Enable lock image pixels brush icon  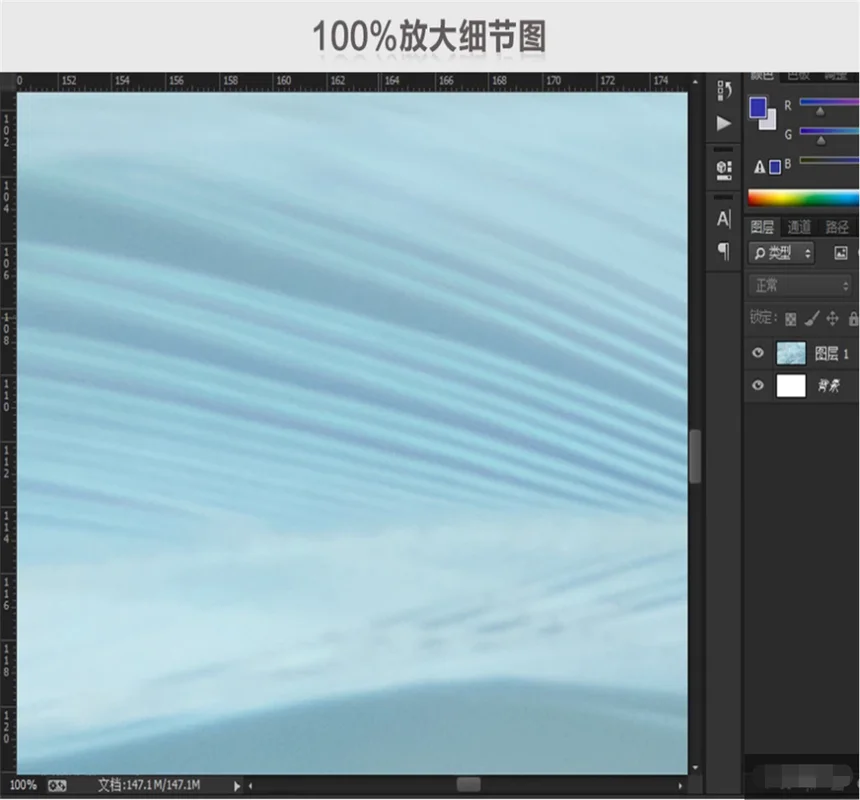coord(812,318)
